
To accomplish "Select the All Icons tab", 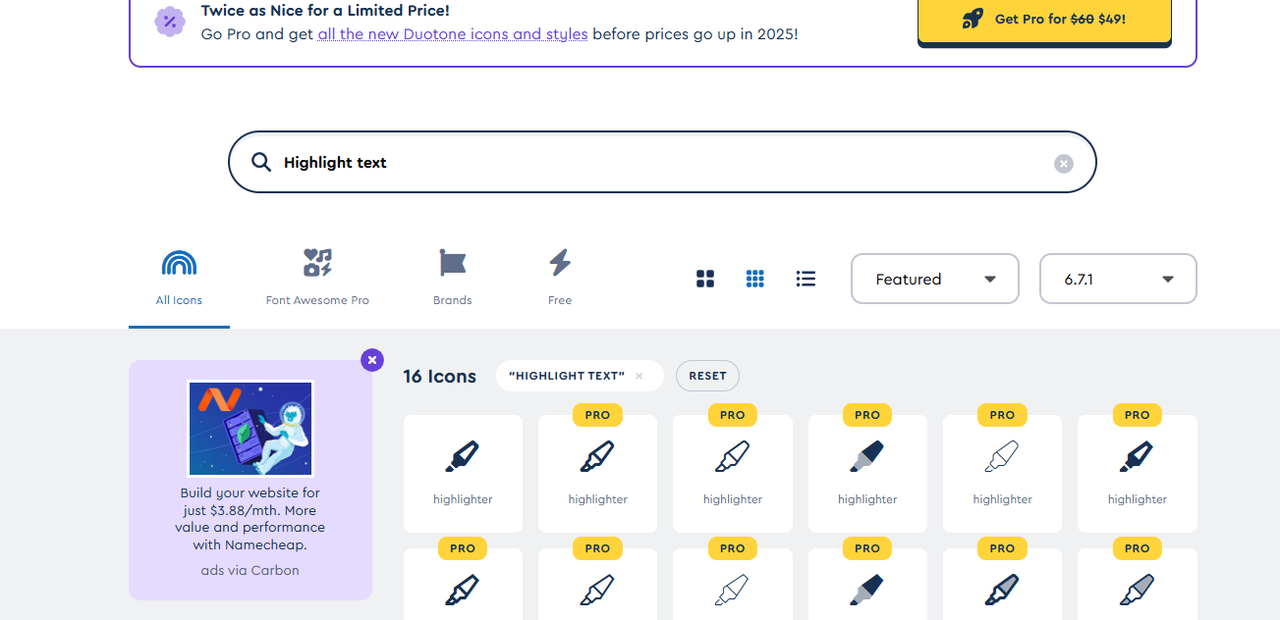I will 179,278.
